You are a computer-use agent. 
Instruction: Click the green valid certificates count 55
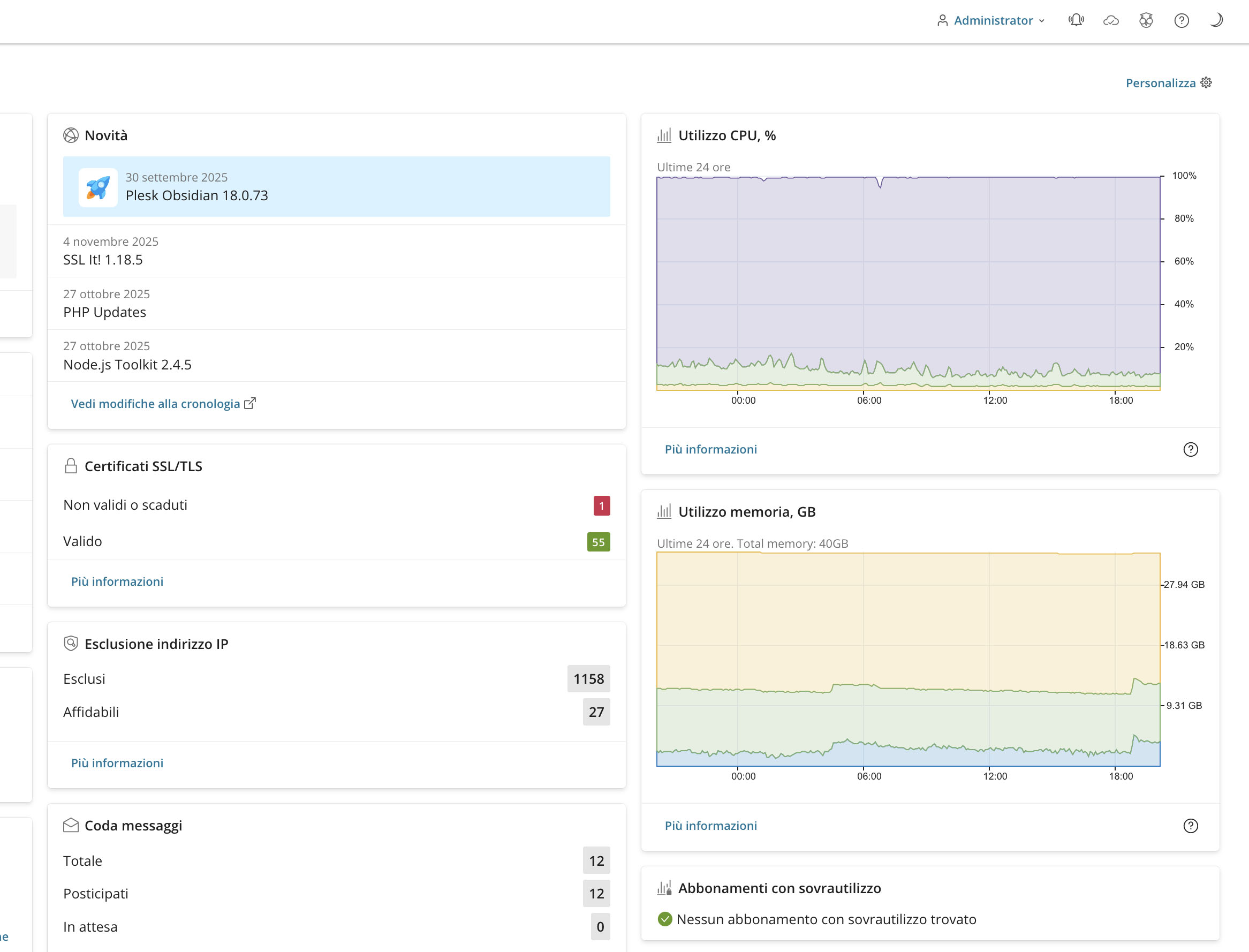click(x=598, y=542)
